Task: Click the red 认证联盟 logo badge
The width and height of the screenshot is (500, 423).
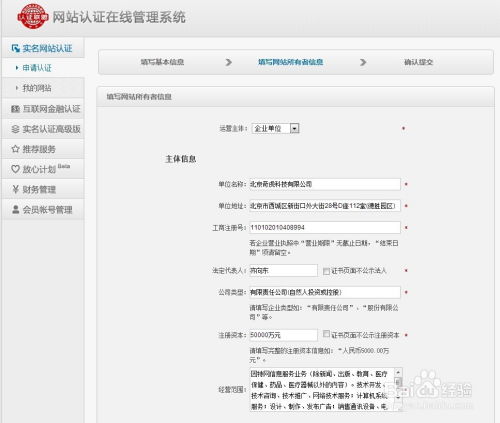Action: 33,16
